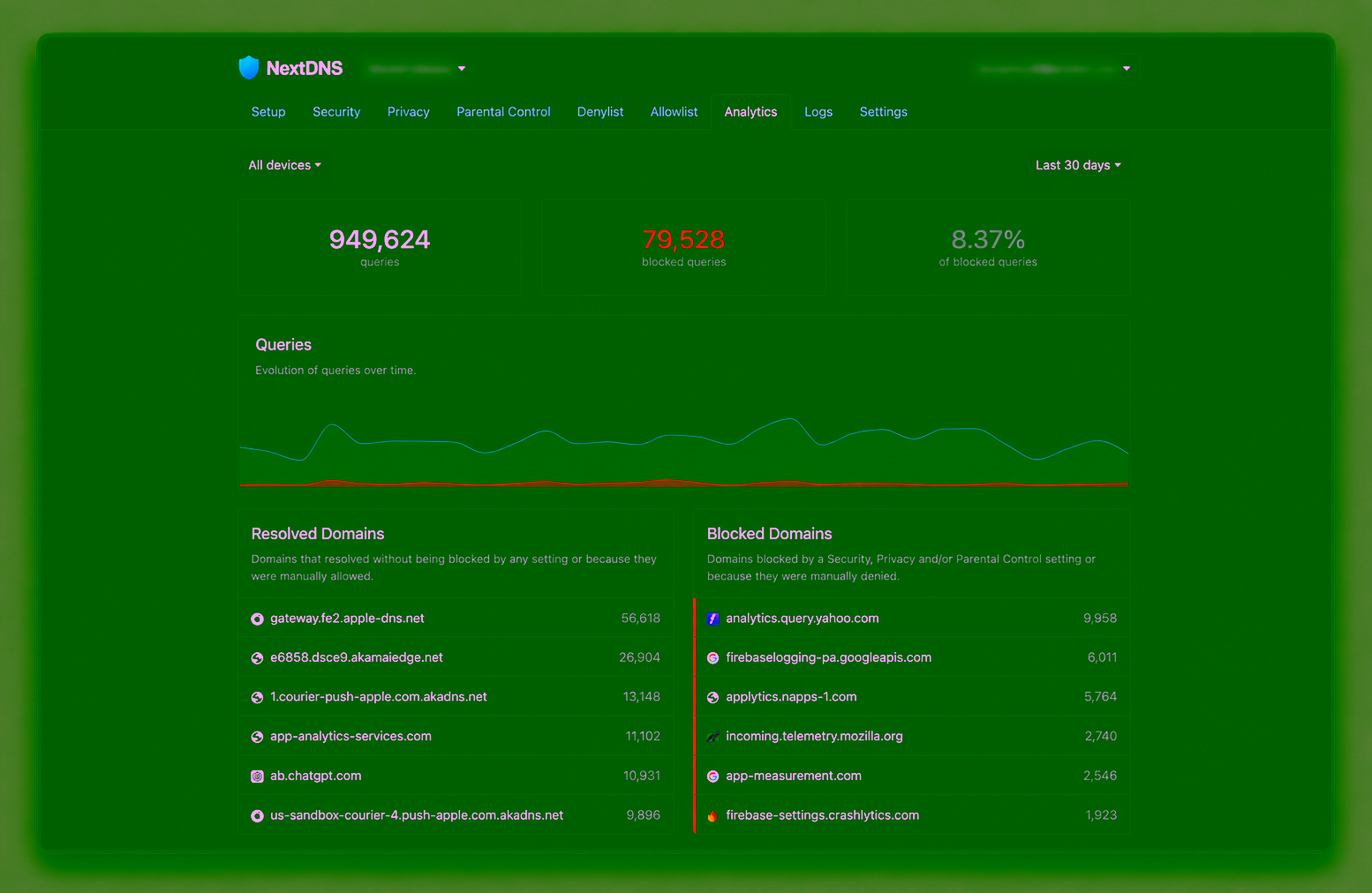Screen dimensions: 1372x893
Task: Click globe icon beside app-analytics-services.com
Action: 257,737
